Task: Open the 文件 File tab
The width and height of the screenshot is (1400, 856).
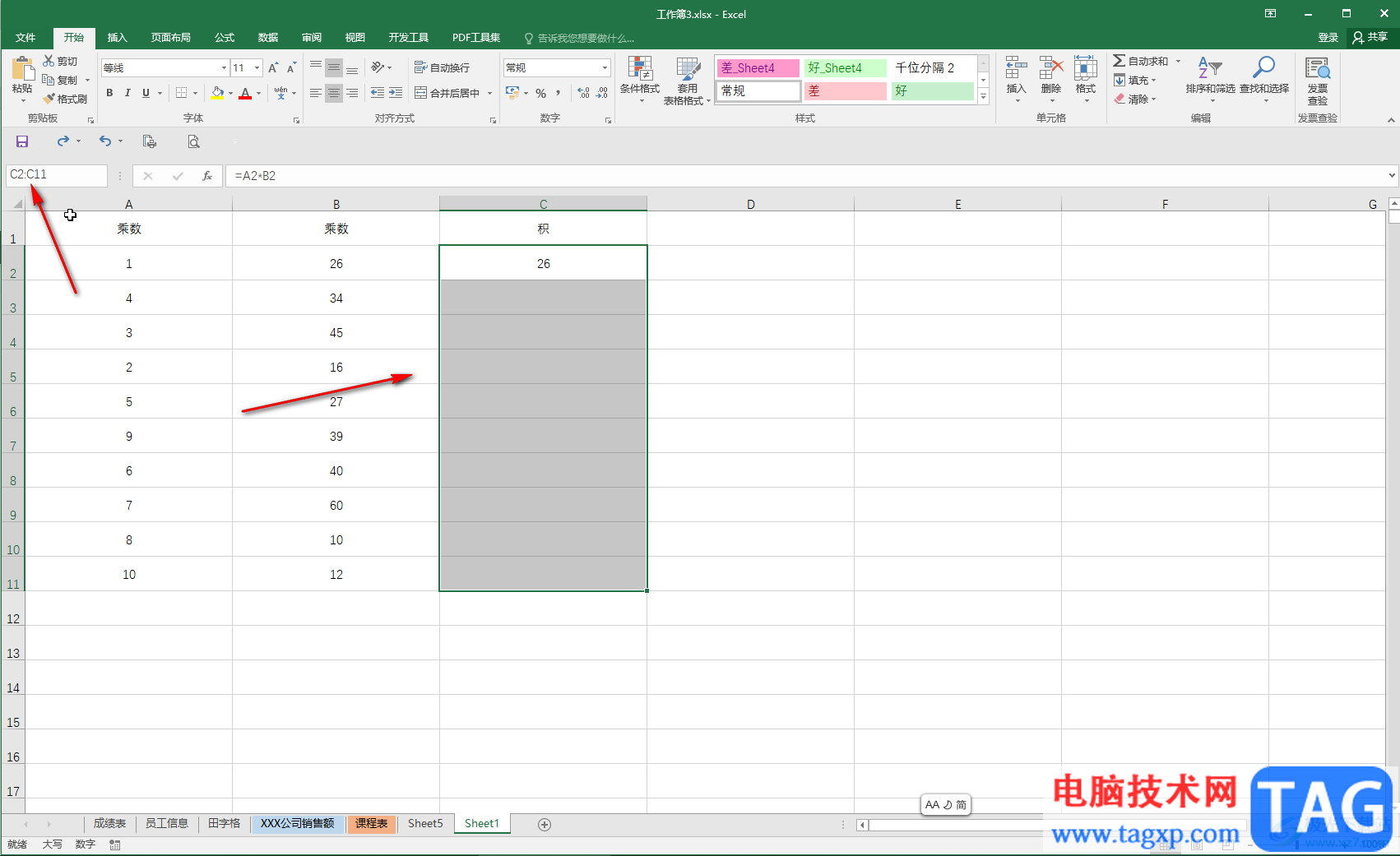Action: pyautogui.click(x=25, y=38)
